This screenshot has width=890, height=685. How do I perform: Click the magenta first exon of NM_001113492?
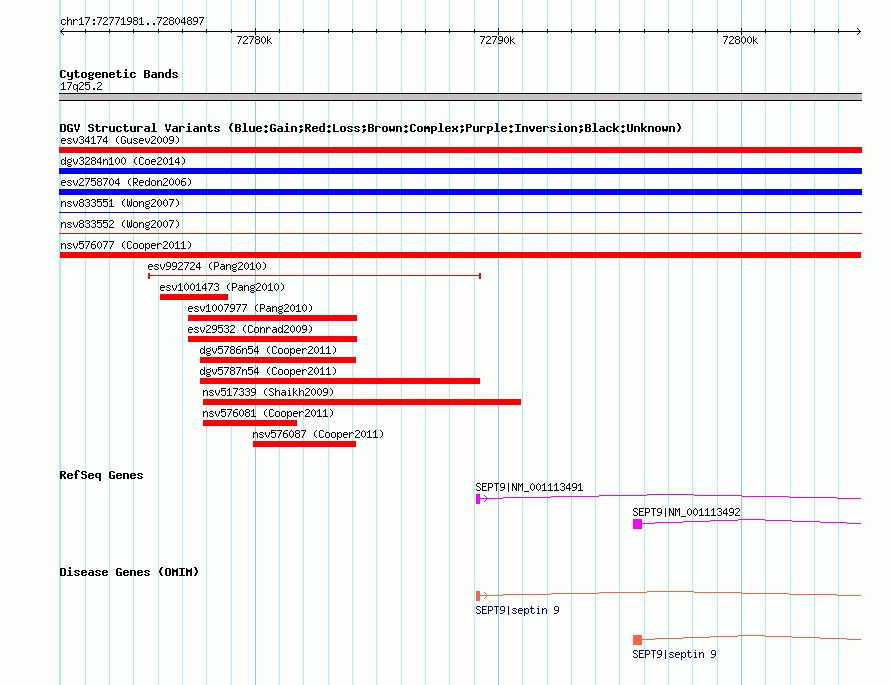coord(637,524)
